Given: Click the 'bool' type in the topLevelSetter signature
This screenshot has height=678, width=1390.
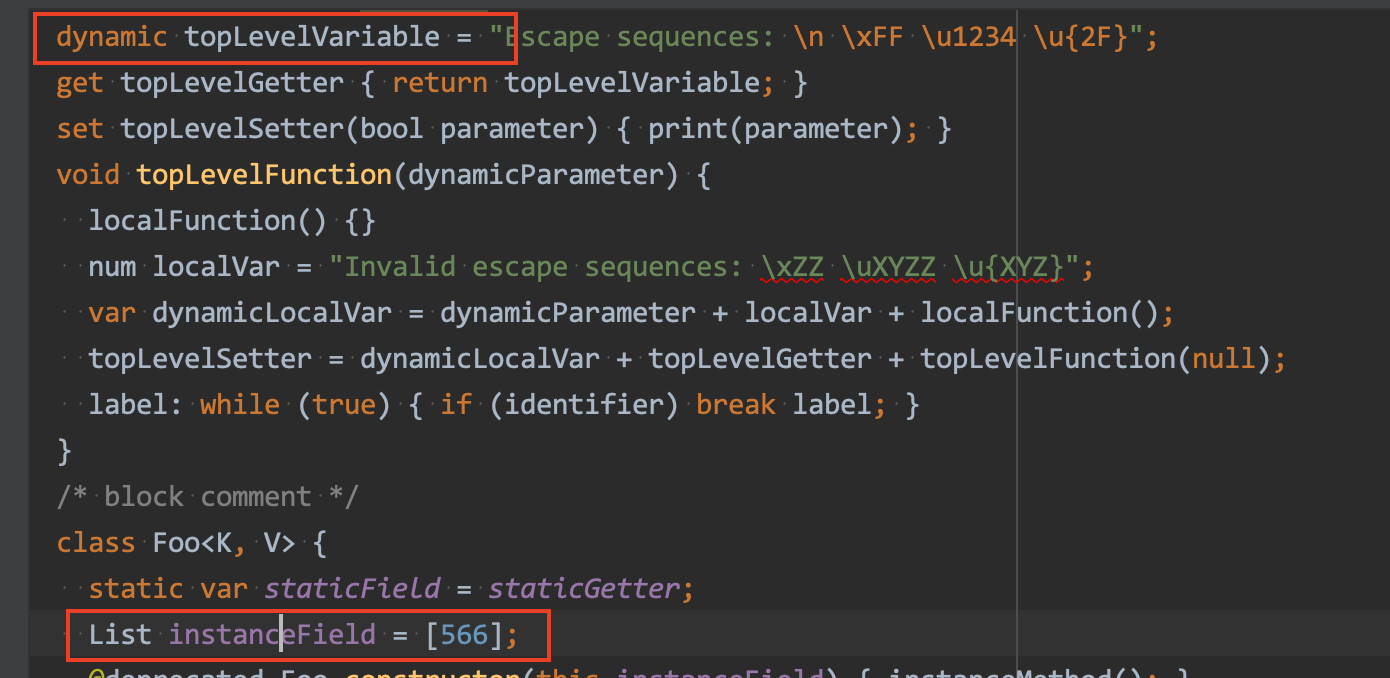Looking at the screenshot, I should tap(392, 129).
